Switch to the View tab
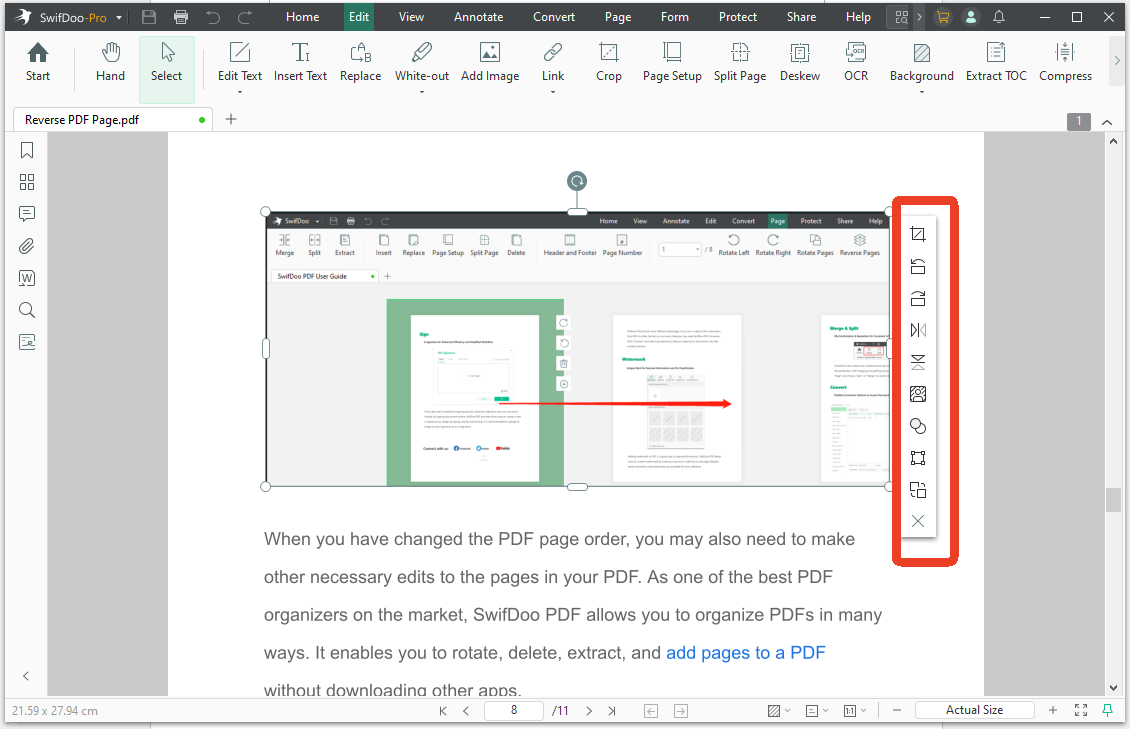The height and width of the screenshot is (729, 1130). (411, 17)
